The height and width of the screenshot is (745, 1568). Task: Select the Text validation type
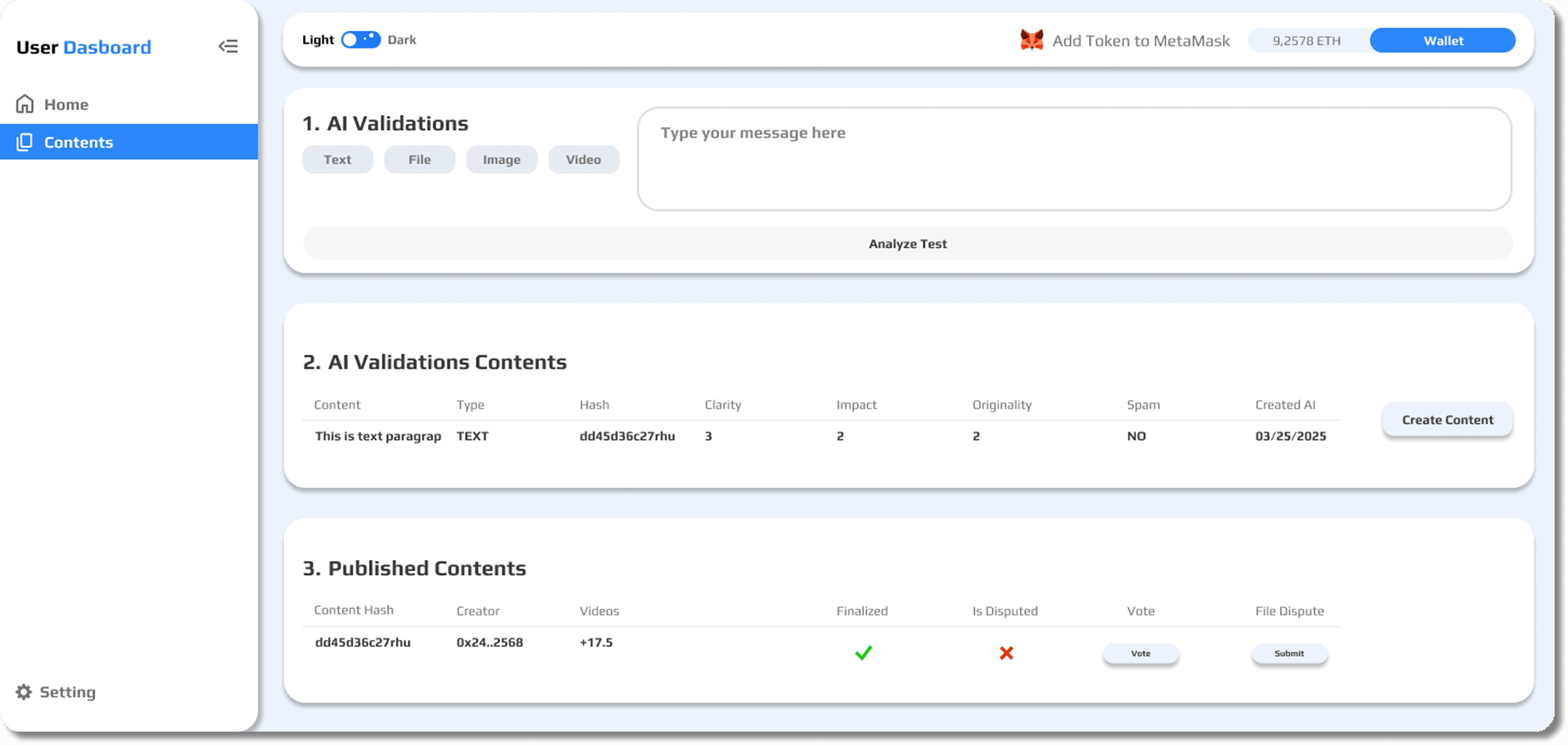tap(337, 159)
